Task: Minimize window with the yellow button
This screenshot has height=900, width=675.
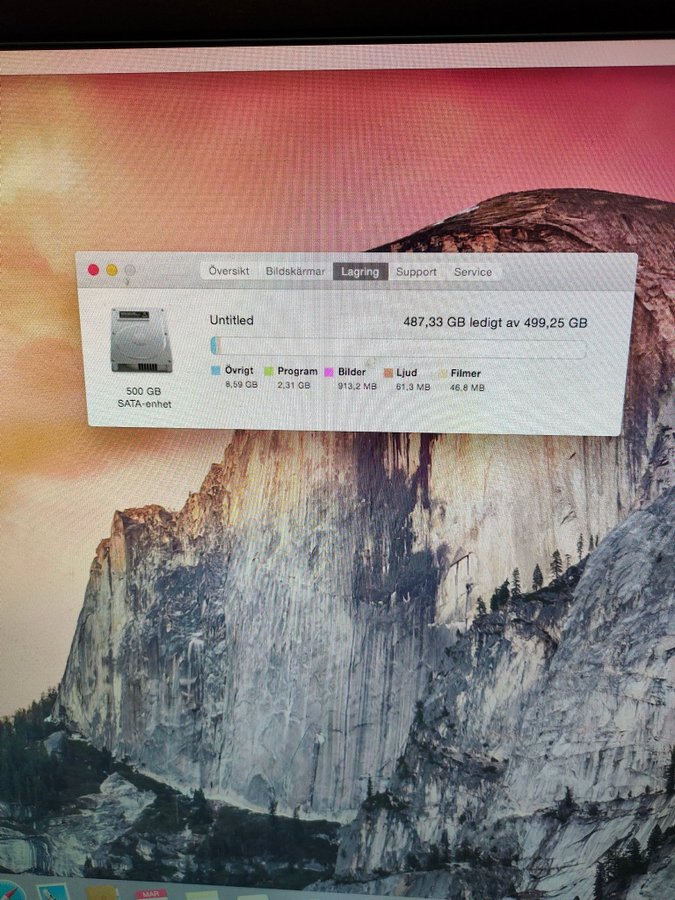Action: point(112,270)
